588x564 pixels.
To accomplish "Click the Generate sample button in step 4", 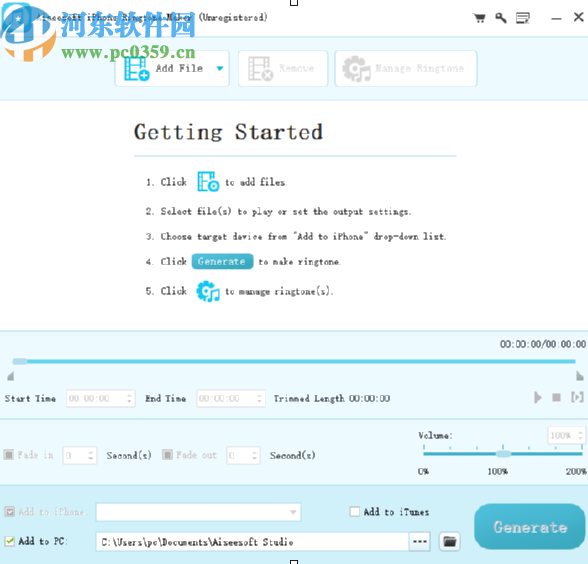I will (222, 261).
